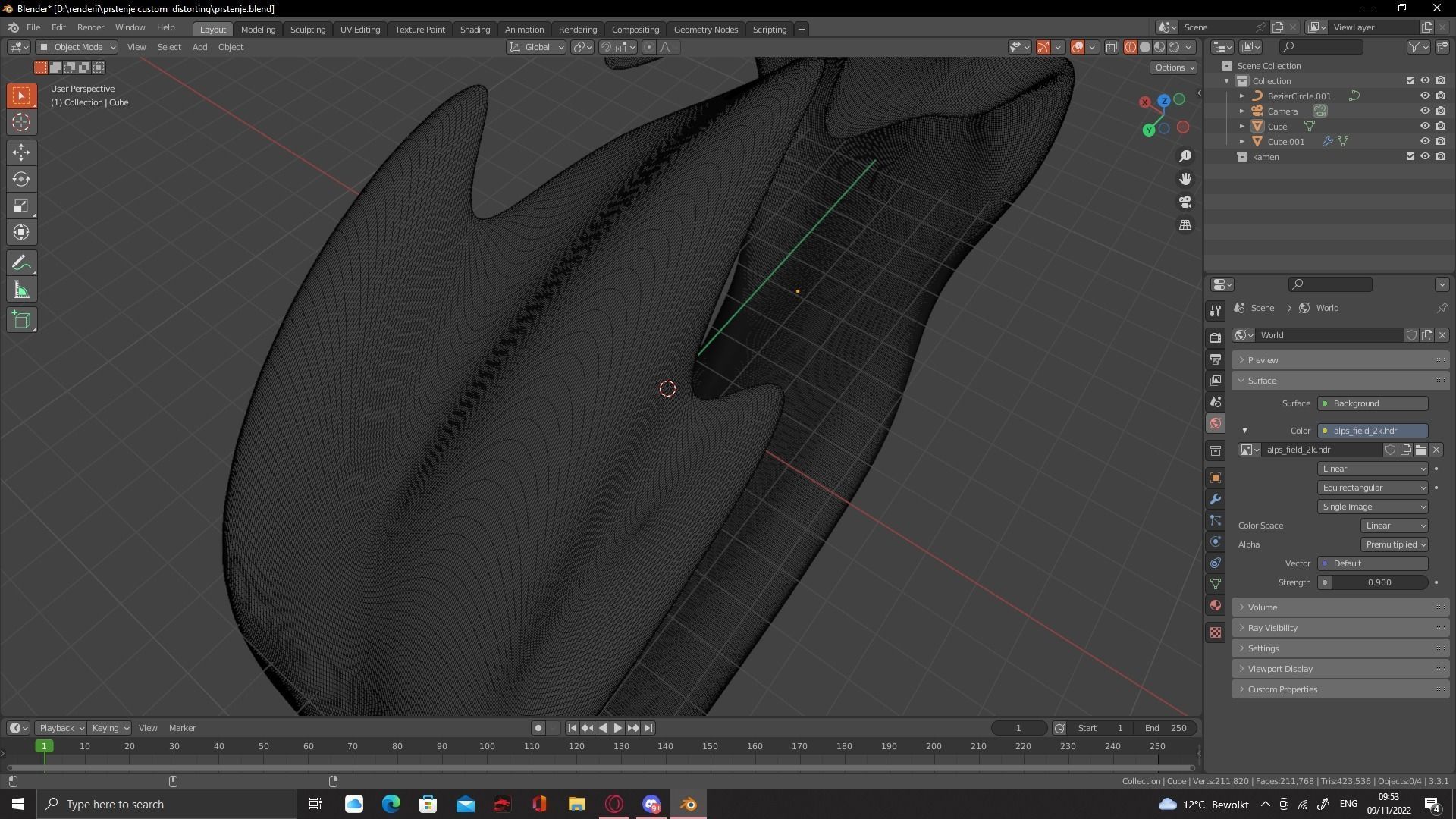Open Modifier properties wrench tab
The height and width of the screenshot is (819, 1456).
1216,499
